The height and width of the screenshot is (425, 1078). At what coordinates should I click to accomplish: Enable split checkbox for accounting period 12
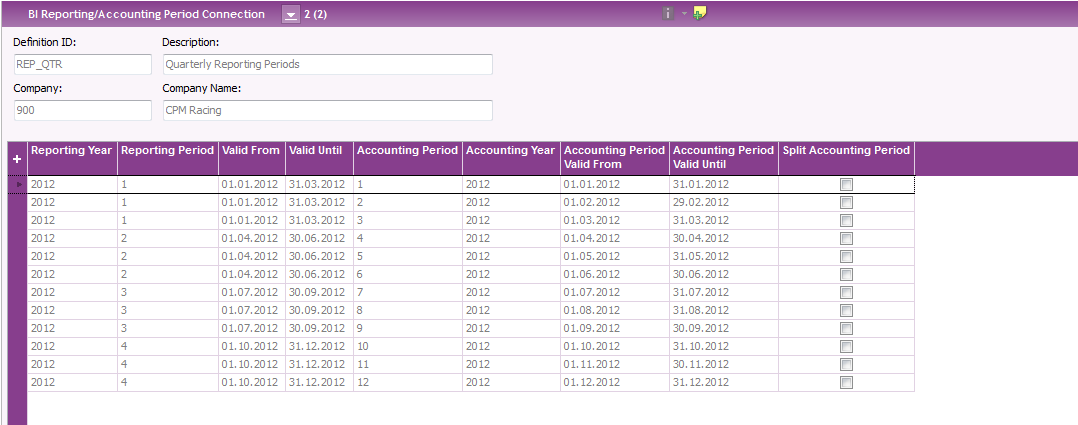click(x=846, y=383)
